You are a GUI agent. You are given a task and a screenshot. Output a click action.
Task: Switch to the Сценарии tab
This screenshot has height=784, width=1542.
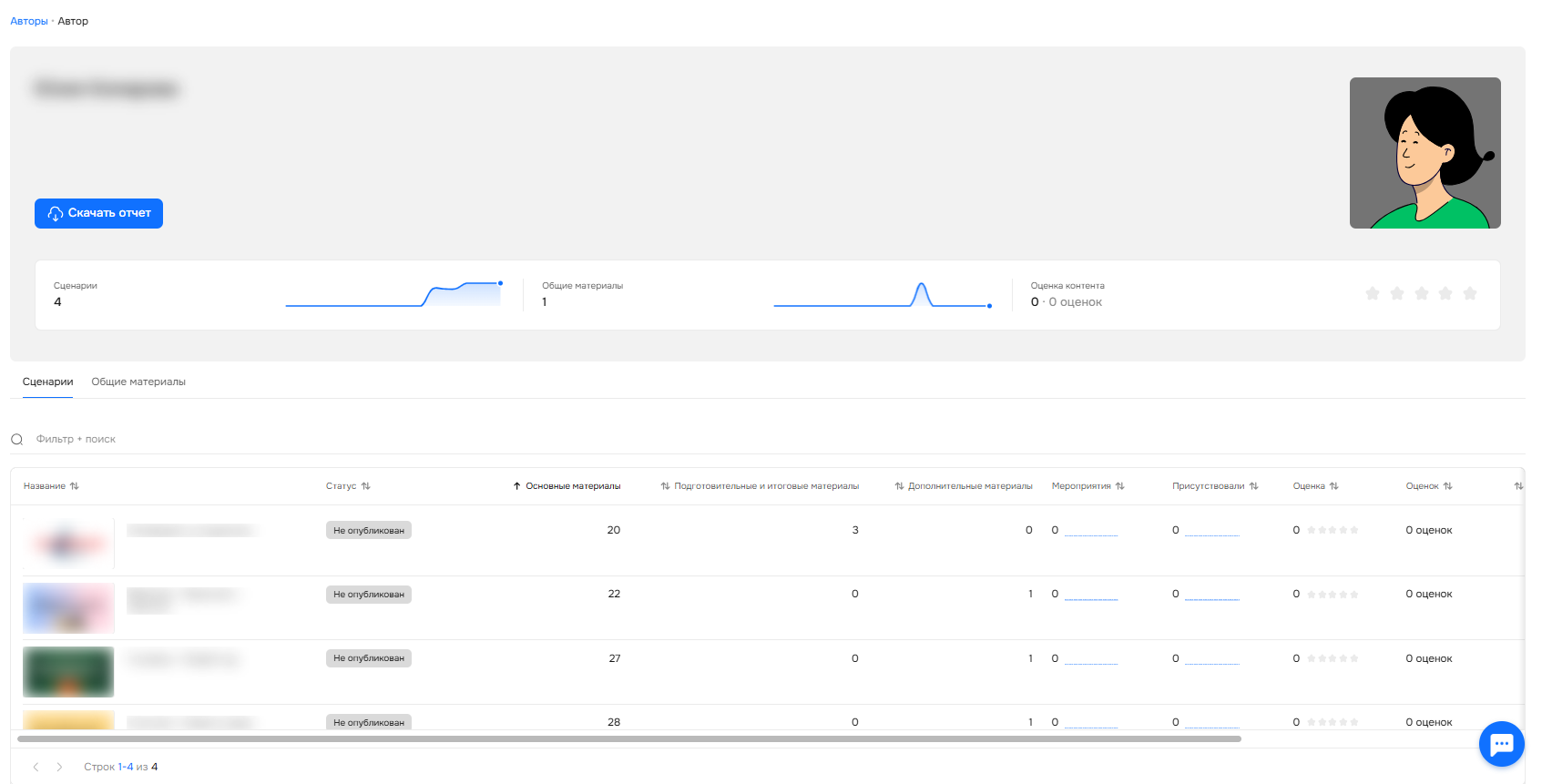click(47, 382)
